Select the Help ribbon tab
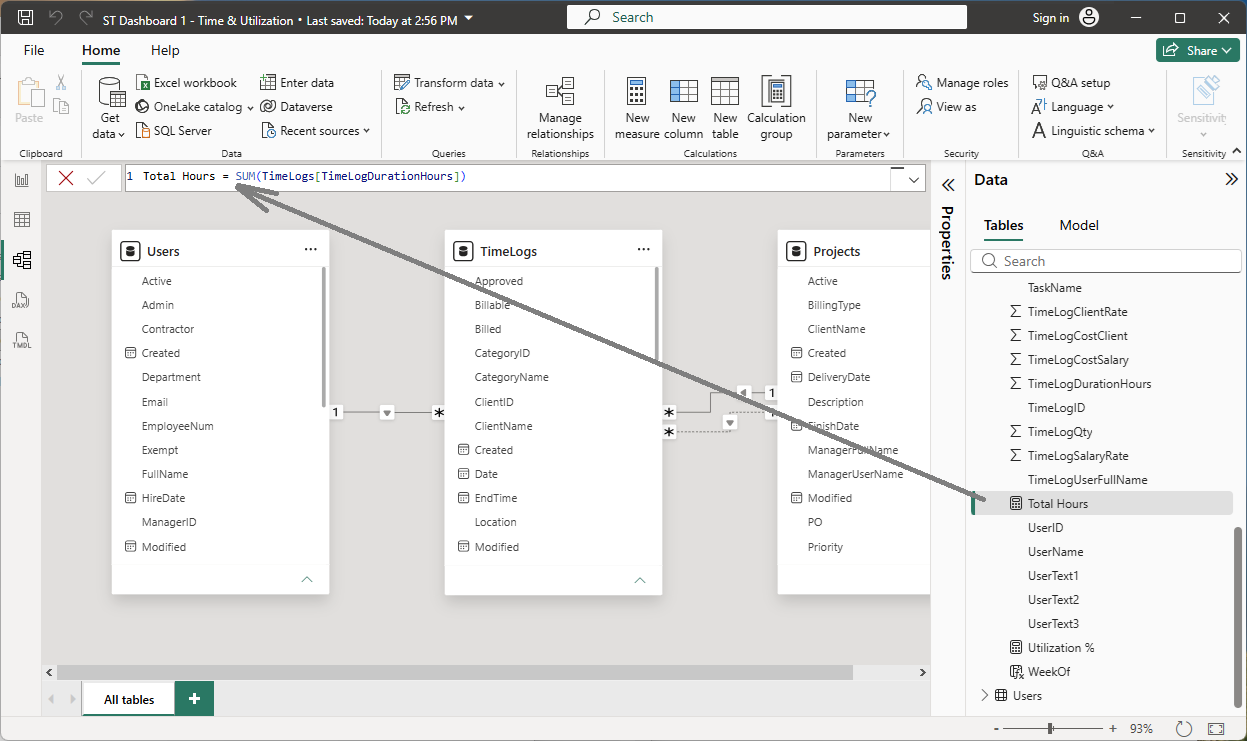Viewport: 1247px width, 741px height. pyautogui.click(x=165, y=50)
